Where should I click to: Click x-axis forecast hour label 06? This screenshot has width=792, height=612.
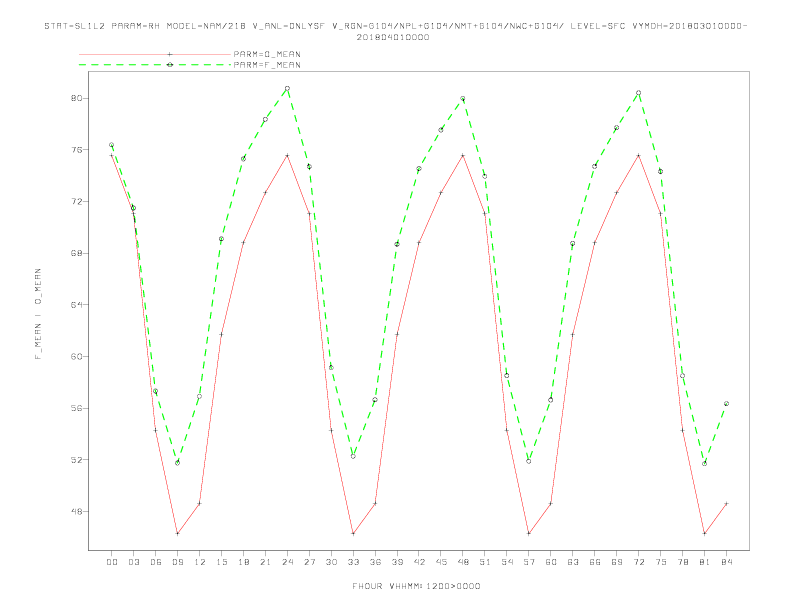tap(156, 562)
